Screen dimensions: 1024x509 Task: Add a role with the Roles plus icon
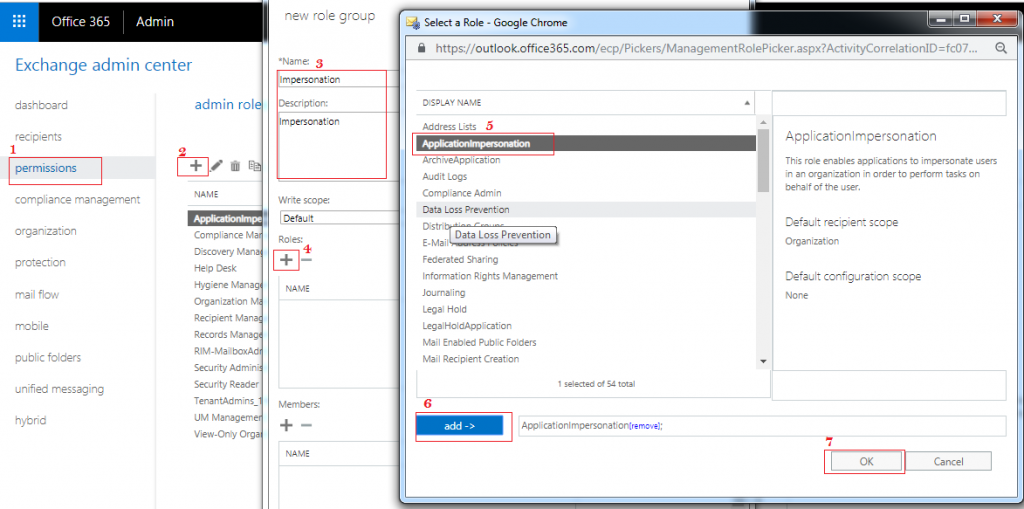pos(286,259)
